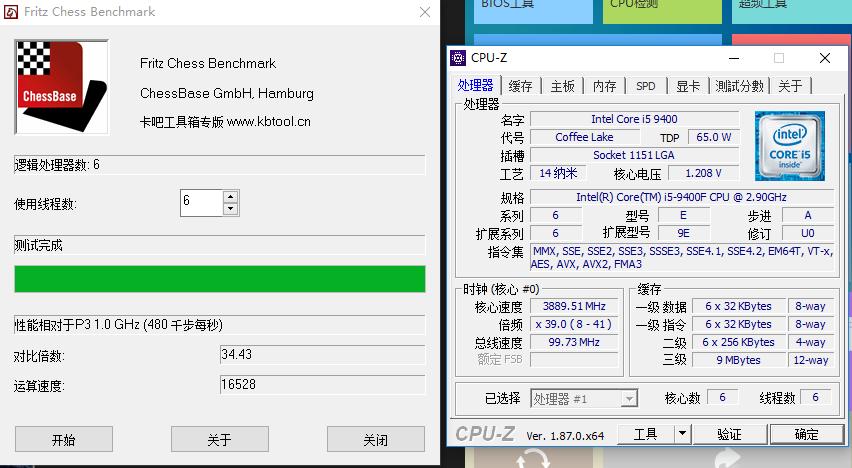Click the instruction set list starting with MMX
The width and height of the screenshot is (852, 468).
coord(681,258)
